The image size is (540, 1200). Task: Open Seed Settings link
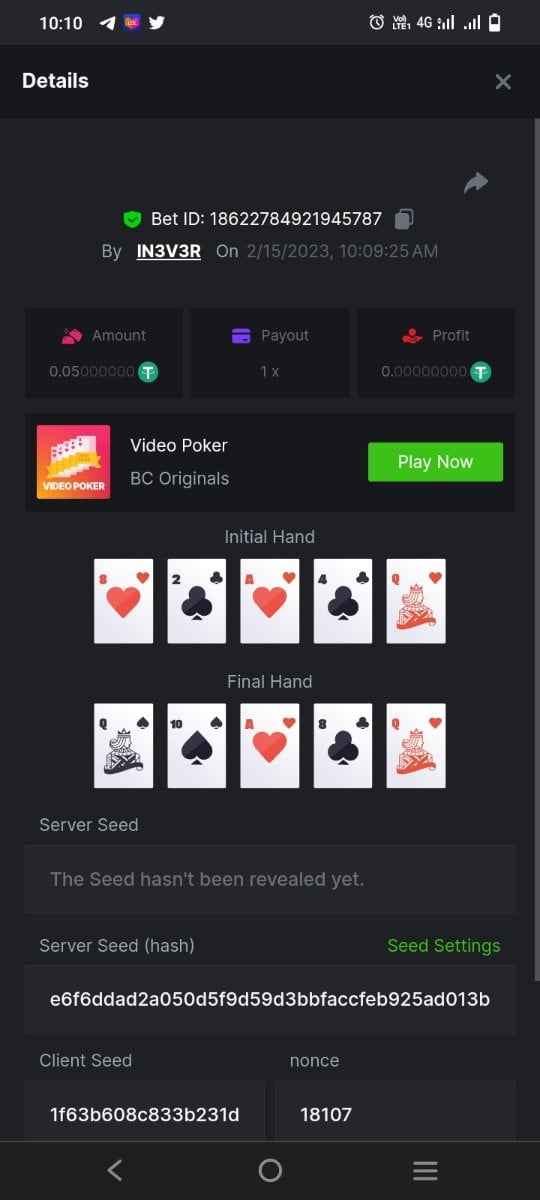(444, 945)
